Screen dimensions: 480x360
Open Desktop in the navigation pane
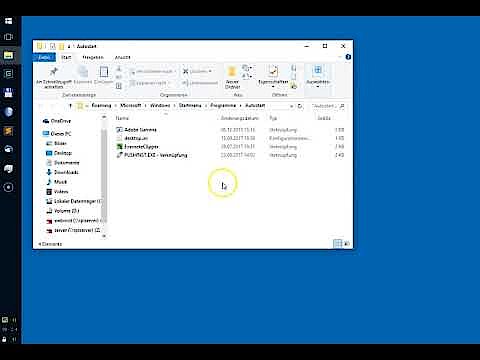59,153
